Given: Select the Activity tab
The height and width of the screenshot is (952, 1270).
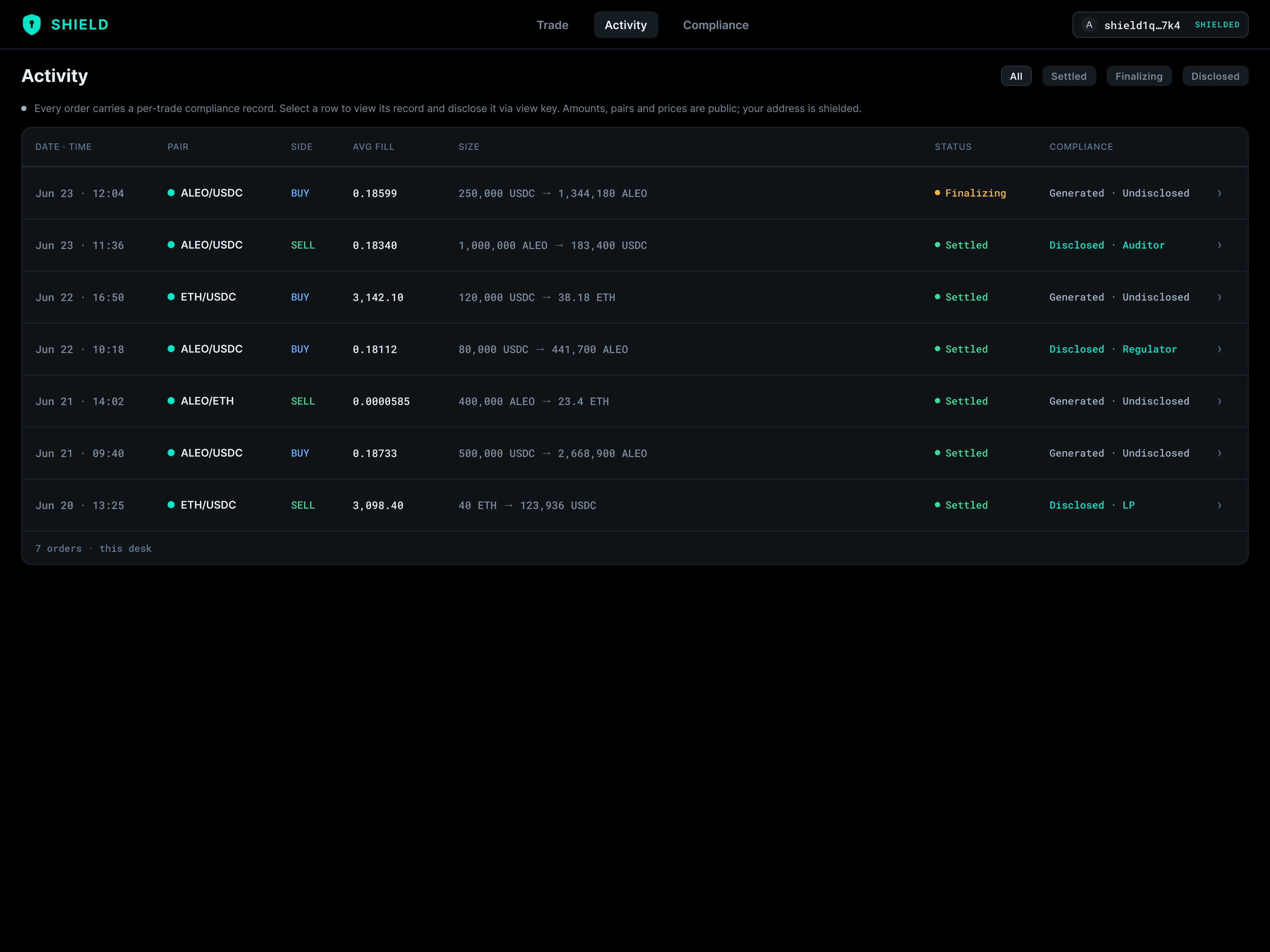Looking at the screenshot, I should [x=625, y=25].
